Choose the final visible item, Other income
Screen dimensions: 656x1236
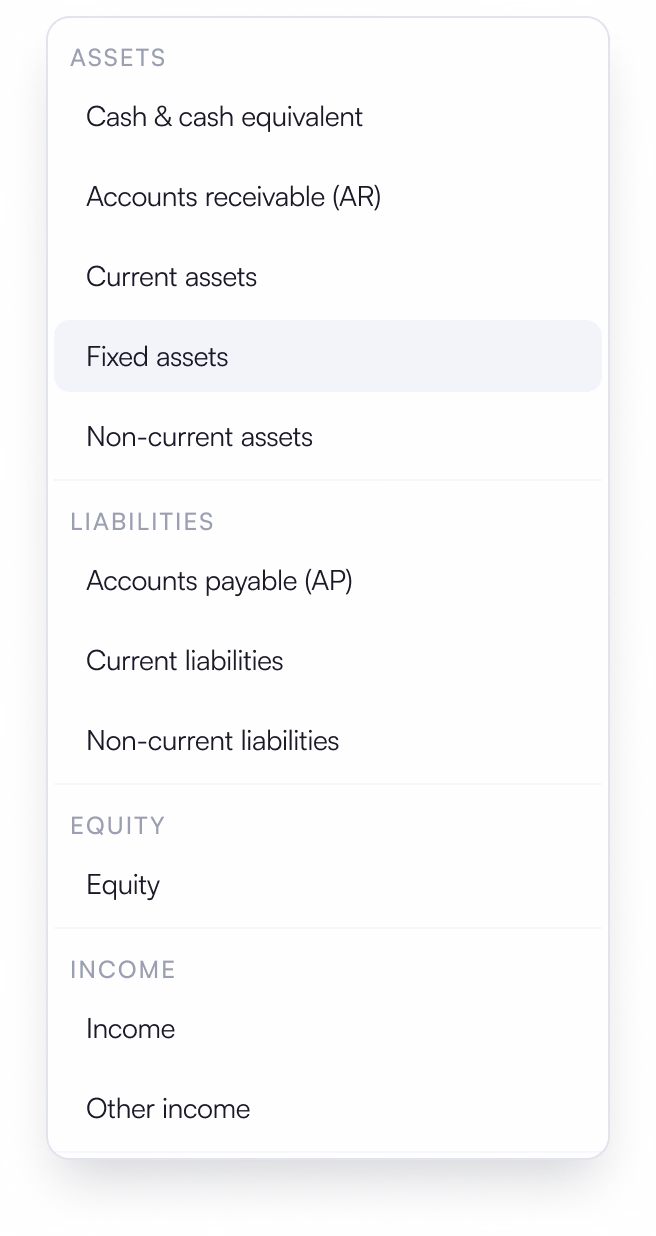click(x=328, y=1109)
